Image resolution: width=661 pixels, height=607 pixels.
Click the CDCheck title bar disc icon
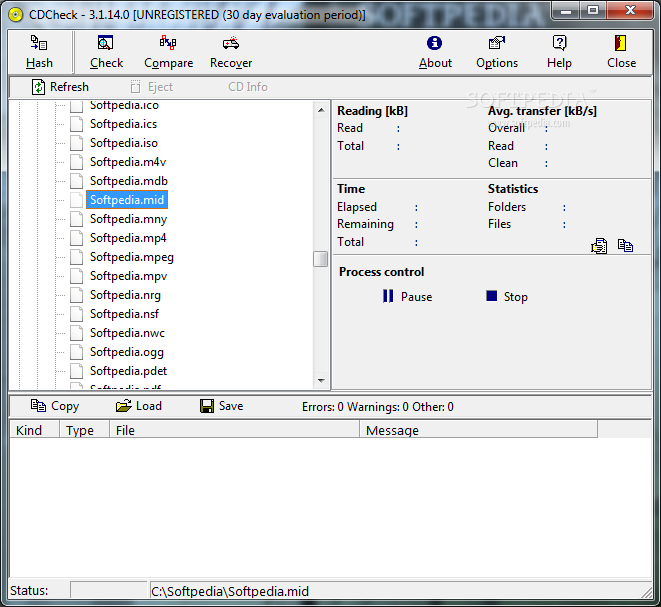click(x=15, y=15)
